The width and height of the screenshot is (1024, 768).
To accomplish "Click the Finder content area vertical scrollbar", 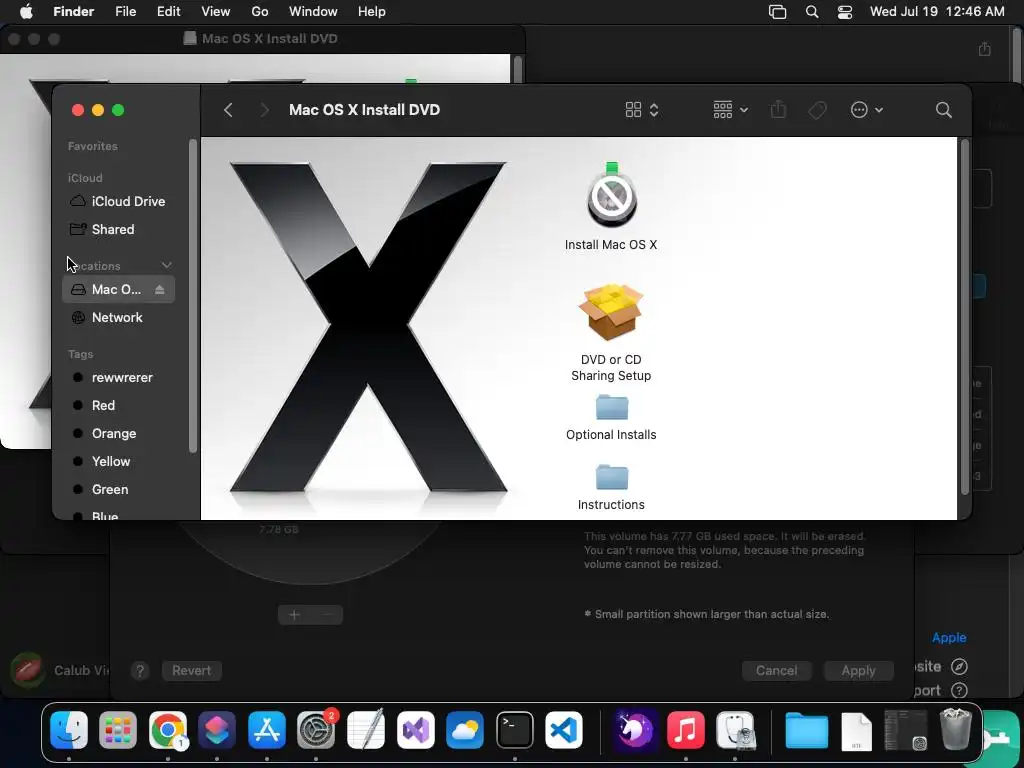I will (965, 316).
